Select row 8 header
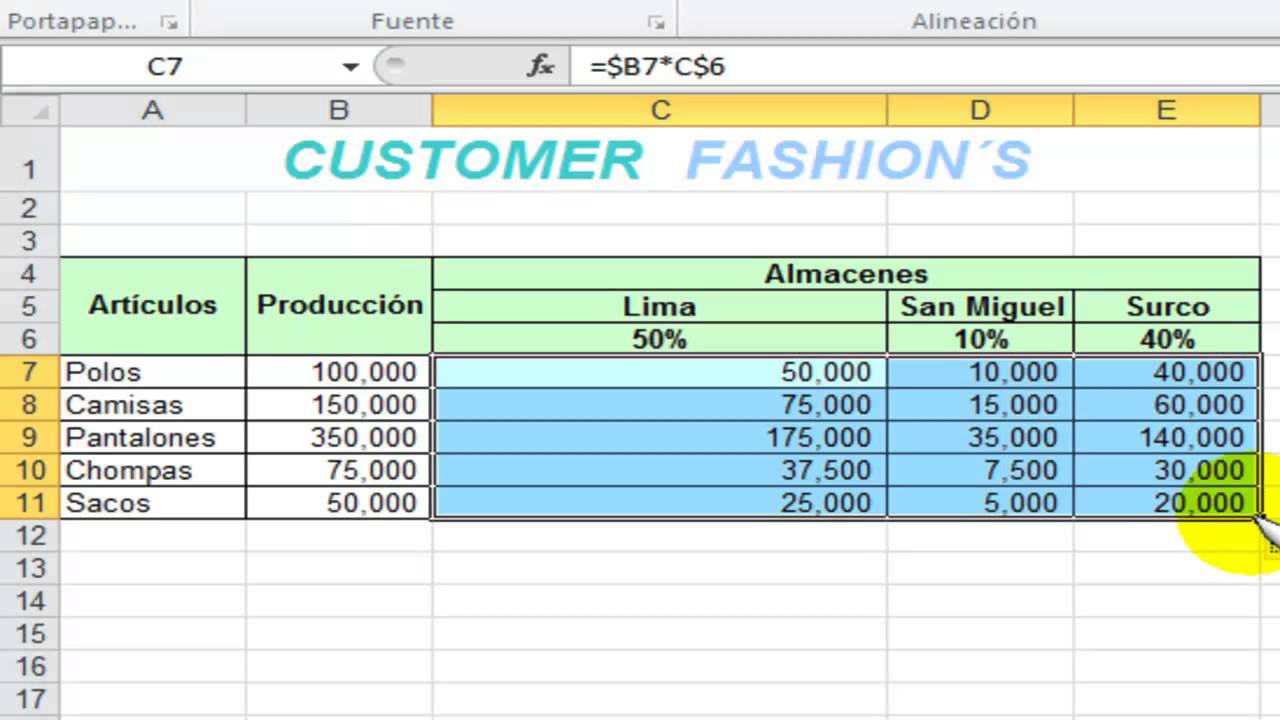1280x720 pixels. [x=30, y=405]
